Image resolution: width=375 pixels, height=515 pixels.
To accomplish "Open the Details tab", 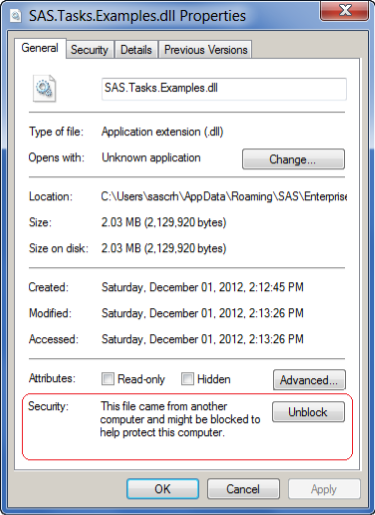I will point(136,50).
